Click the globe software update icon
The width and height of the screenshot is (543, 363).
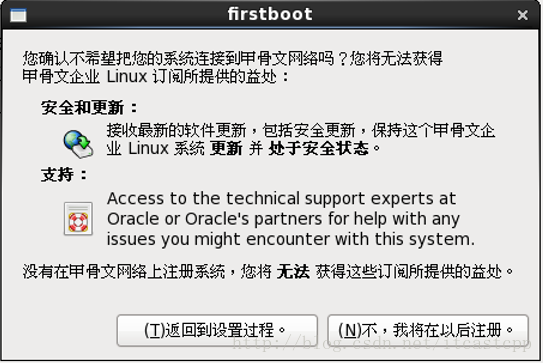[78, 144]
